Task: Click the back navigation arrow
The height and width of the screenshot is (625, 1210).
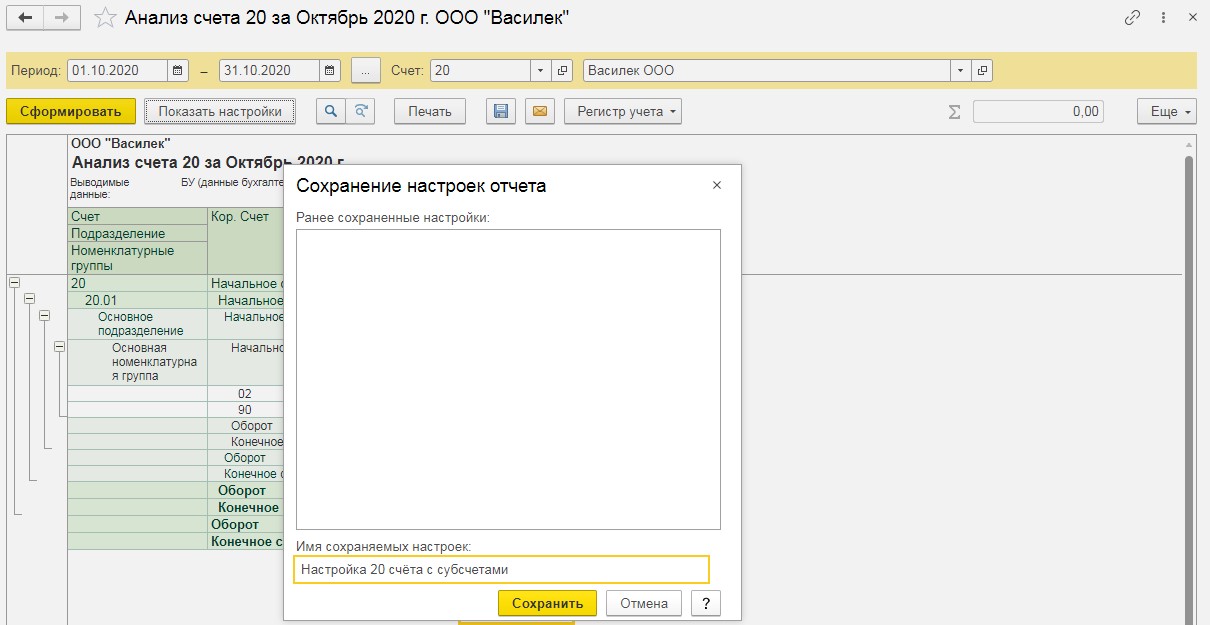Action: pos(25,19)
